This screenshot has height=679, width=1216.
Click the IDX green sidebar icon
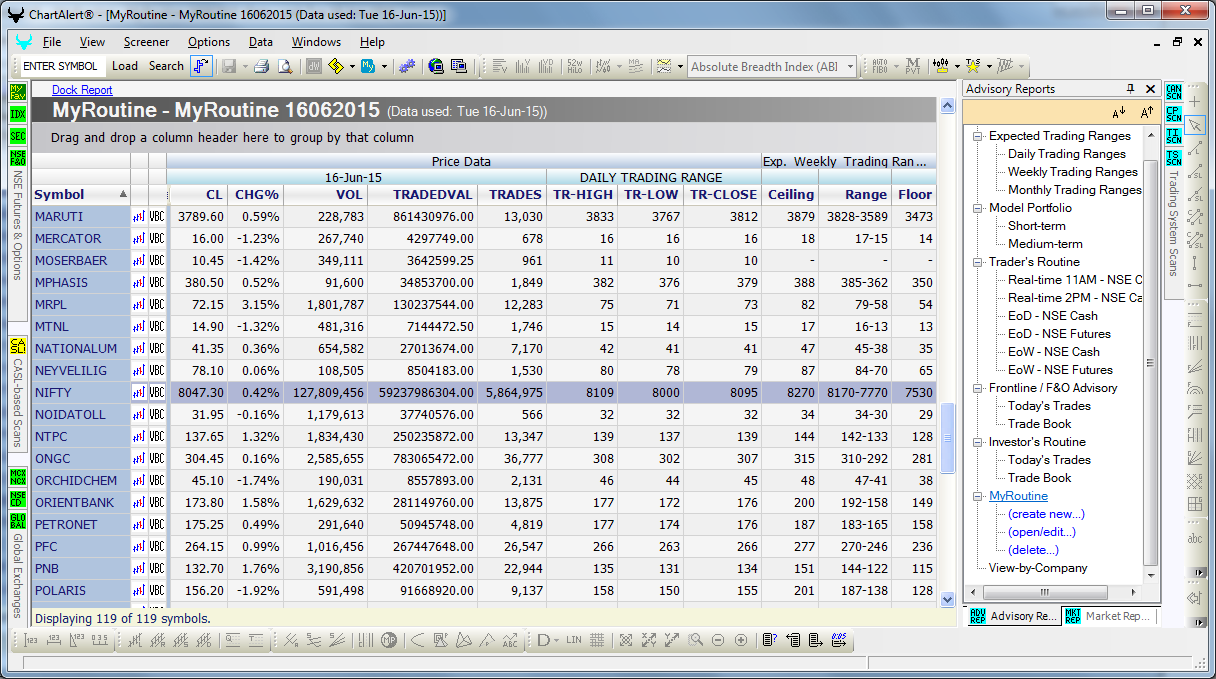tap(18, 114)
